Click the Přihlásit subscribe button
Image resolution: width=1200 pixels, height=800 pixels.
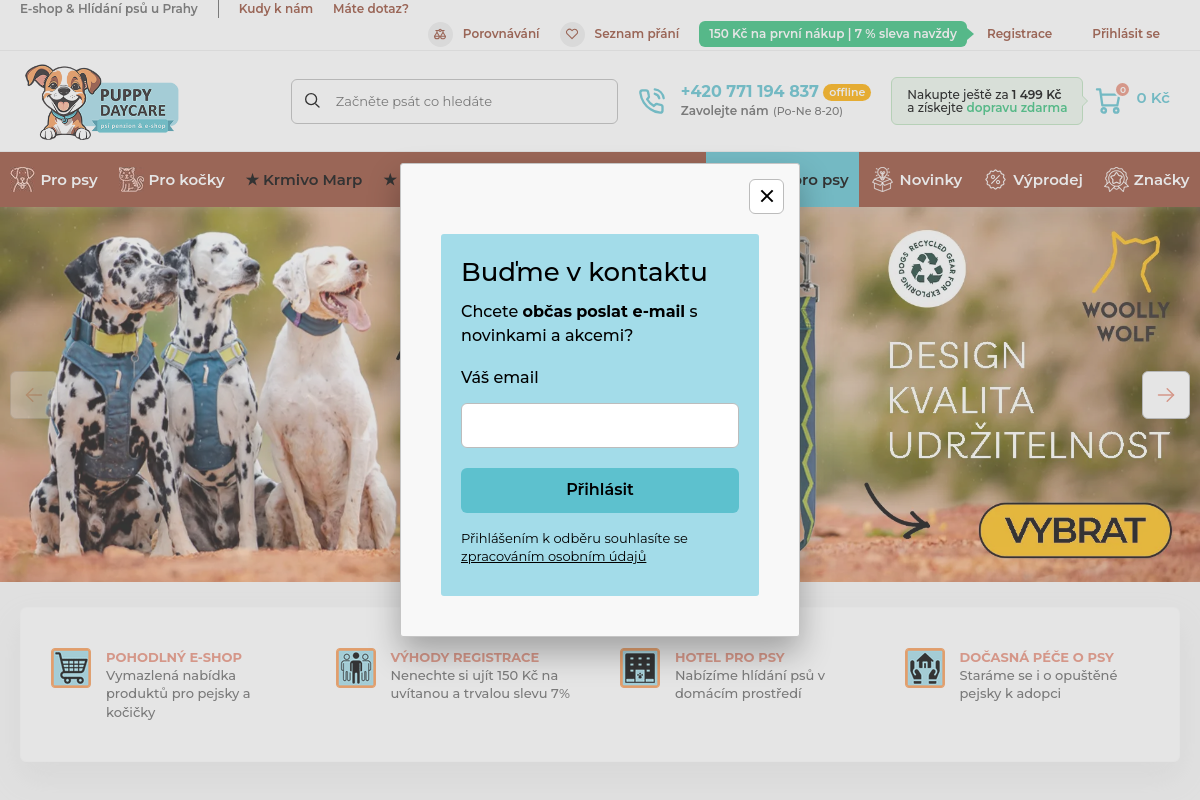[x=600, y=490]
